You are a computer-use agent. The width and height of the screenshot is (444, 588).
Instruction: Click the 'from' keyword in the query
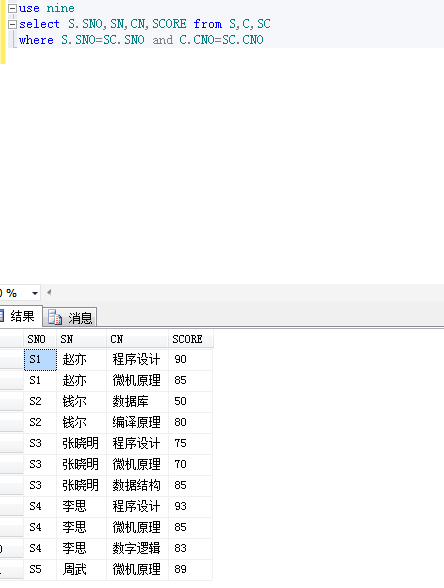[x=208, y=24]
